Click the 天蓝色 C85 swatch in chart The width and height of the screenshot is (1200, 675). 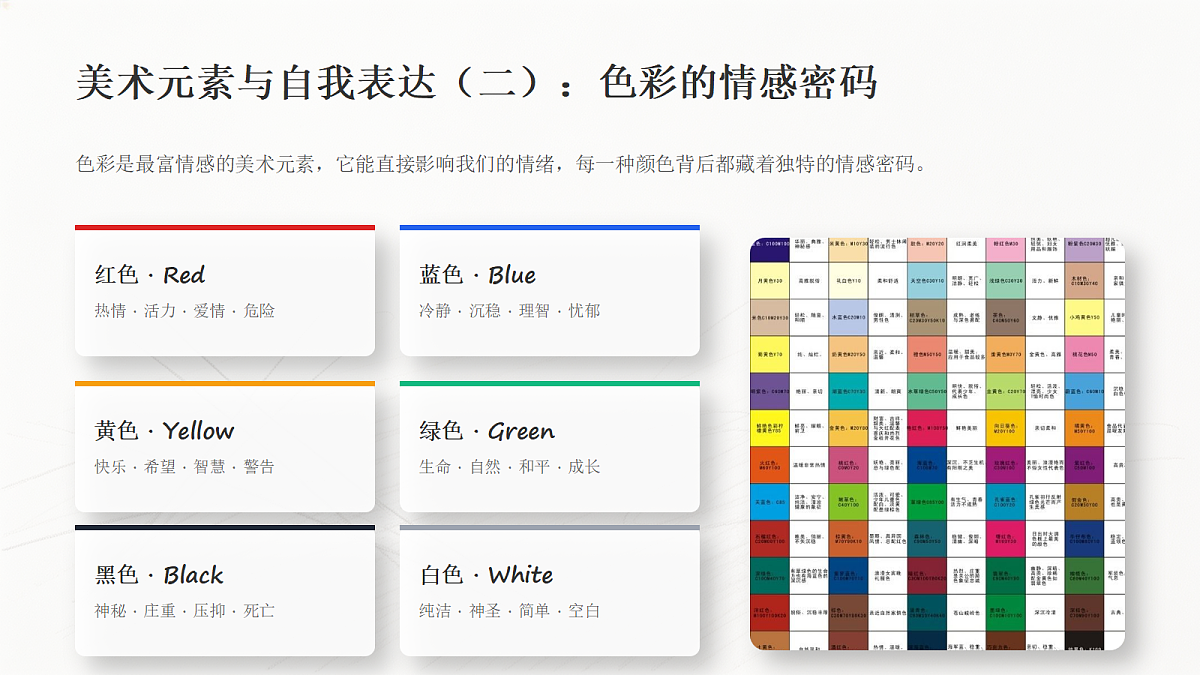point(769,502)
